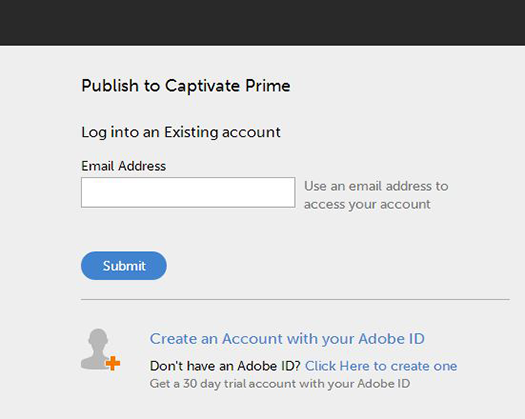The height and width of the screenshot is (419, 525).
Task: Focus the Email Address input field
Action: pos(188,193)
